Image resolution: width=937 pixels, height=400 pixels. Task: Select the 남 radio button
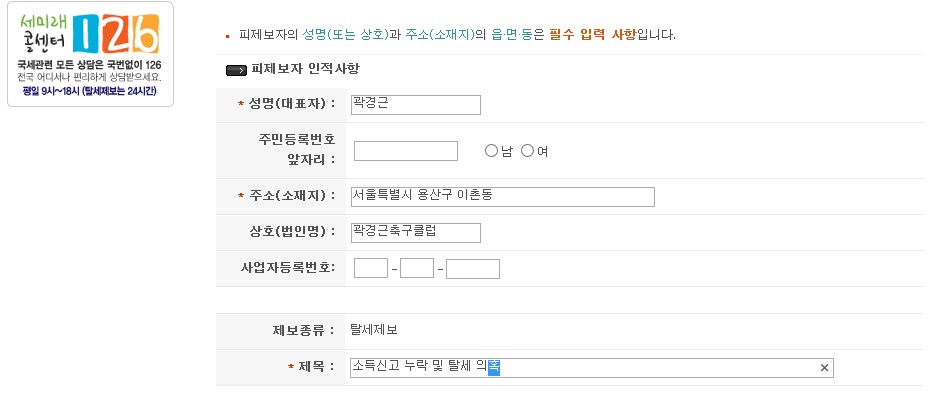click(491, 151)
